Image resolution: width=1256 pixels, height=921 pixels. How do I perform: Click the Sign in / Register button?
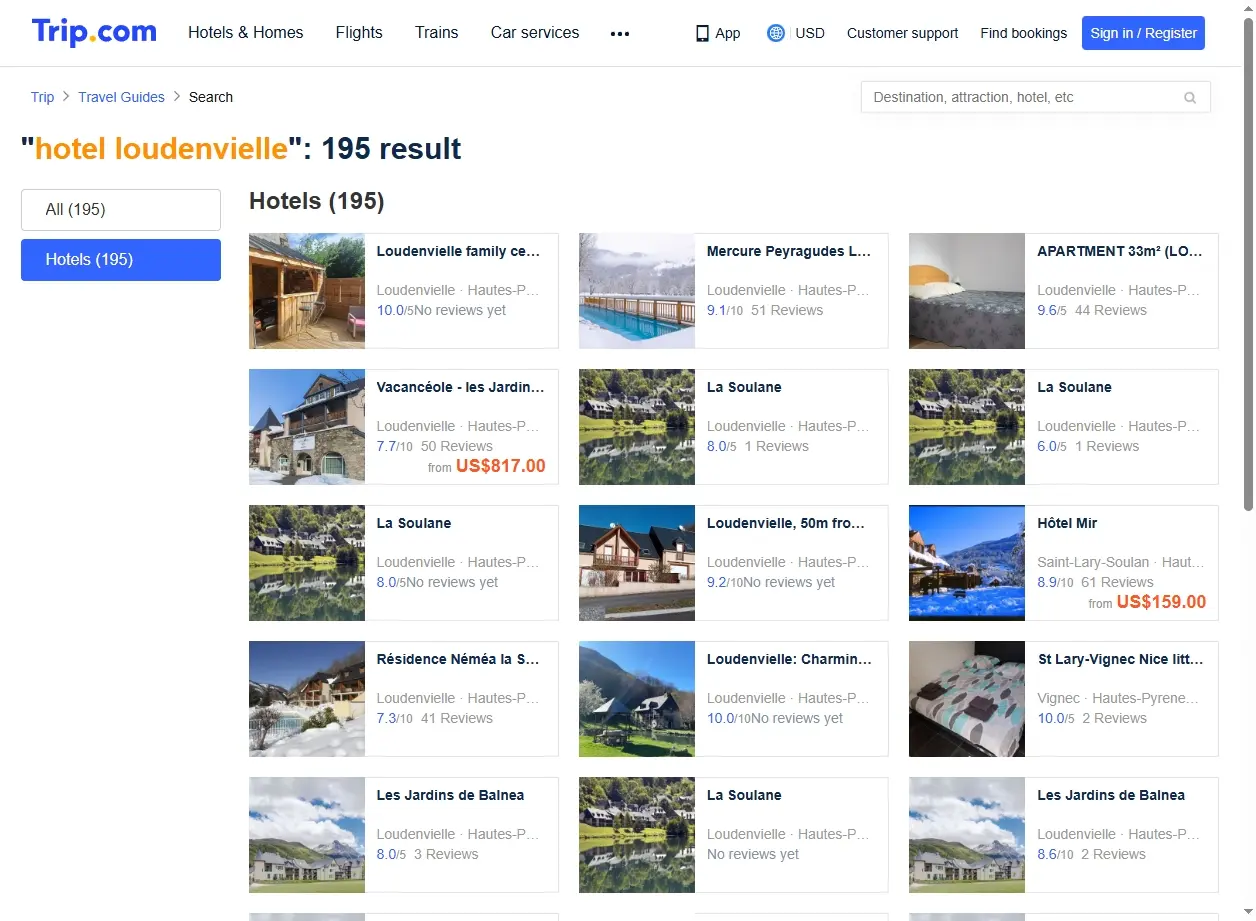[1143, 33]
